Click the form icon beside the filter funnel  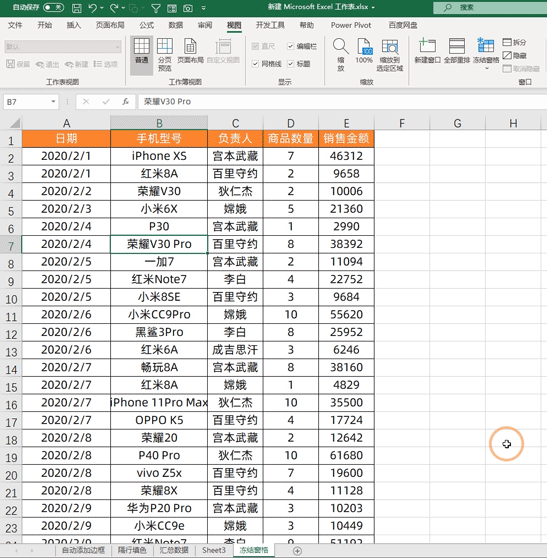pyautogui.click(x=172, y=8)
